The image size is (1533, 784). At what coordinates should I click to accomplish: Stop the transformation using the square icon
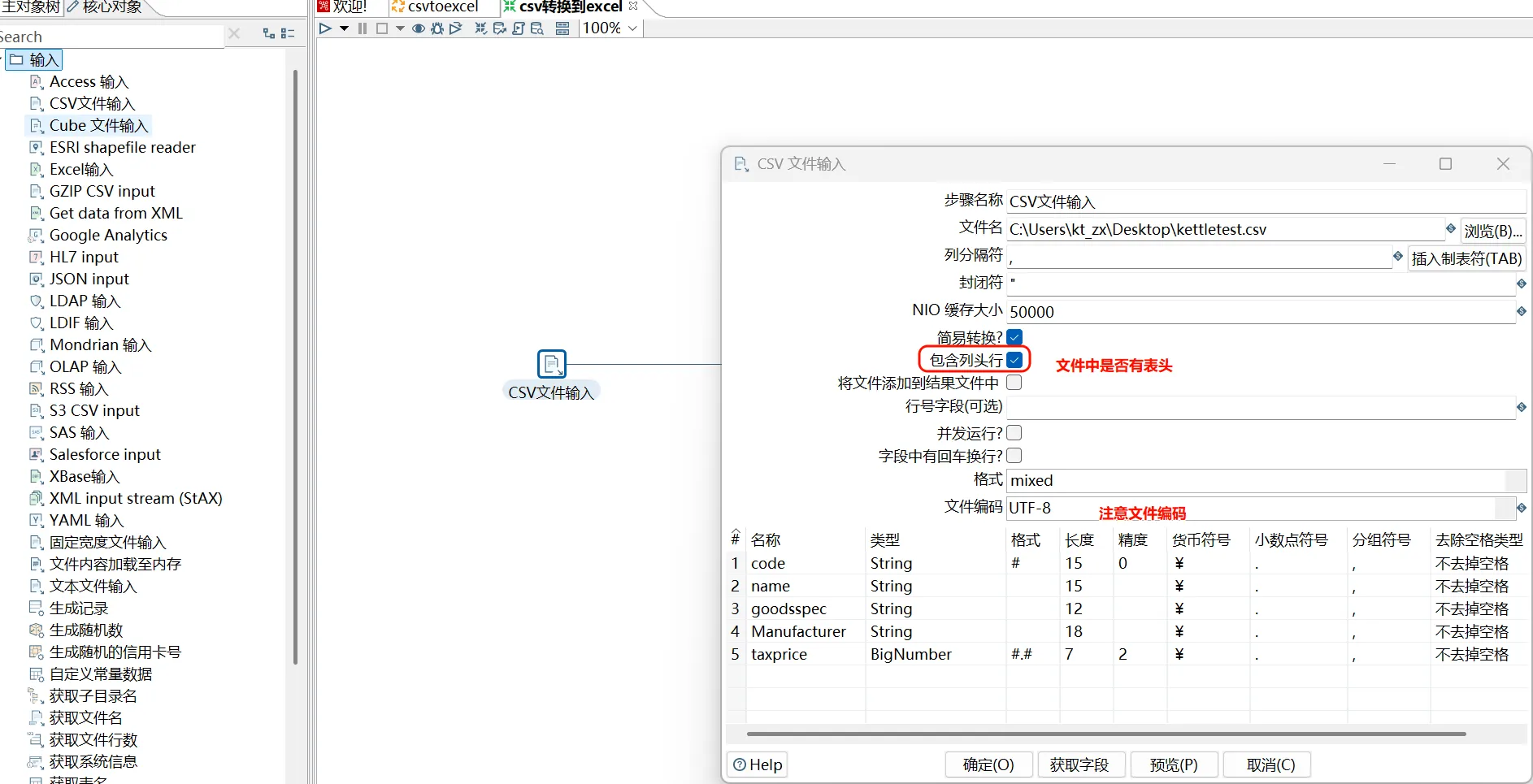[x=381, y=28]
